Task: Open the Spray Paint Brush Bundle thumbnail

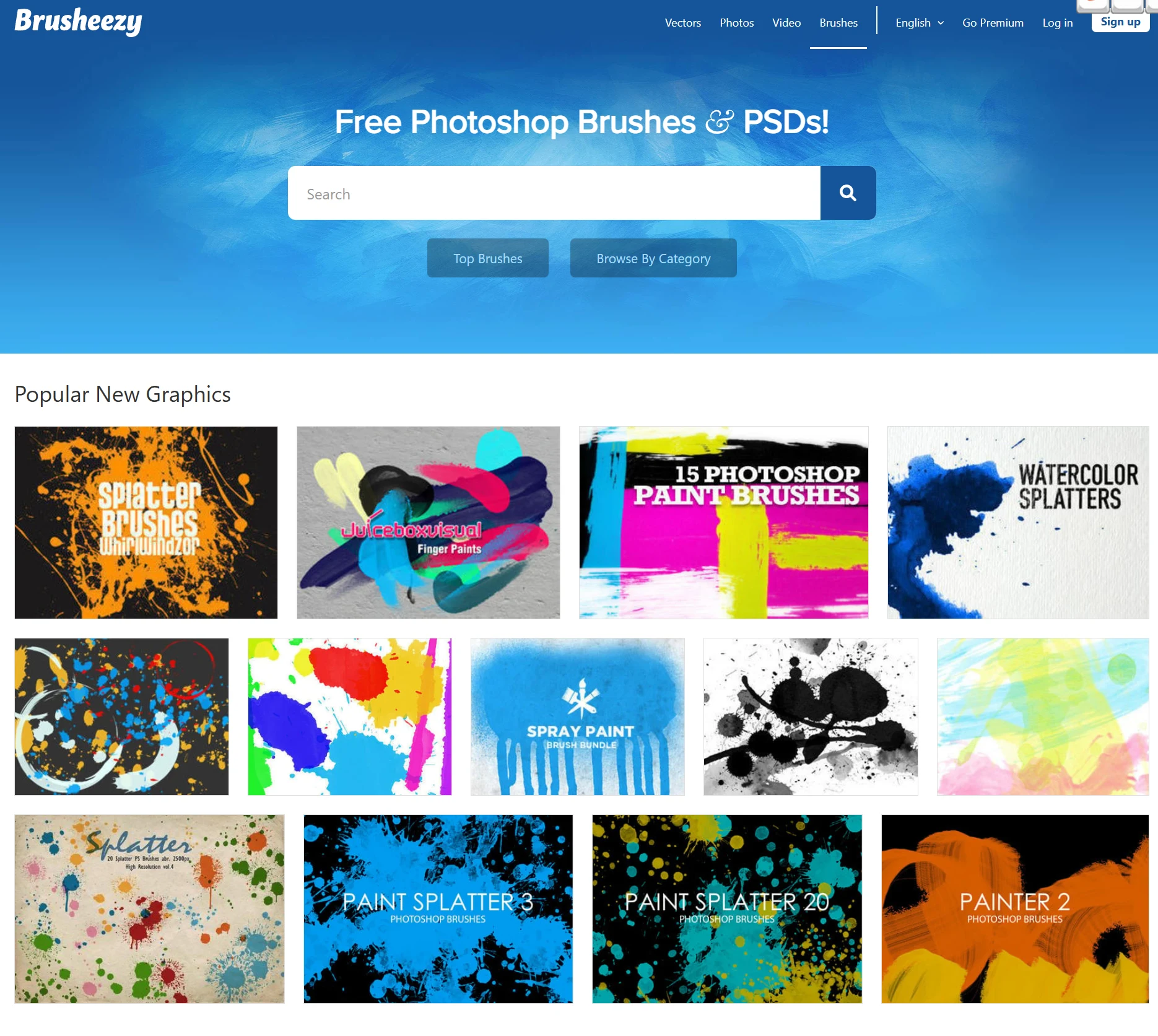Action: coord(578,717)
